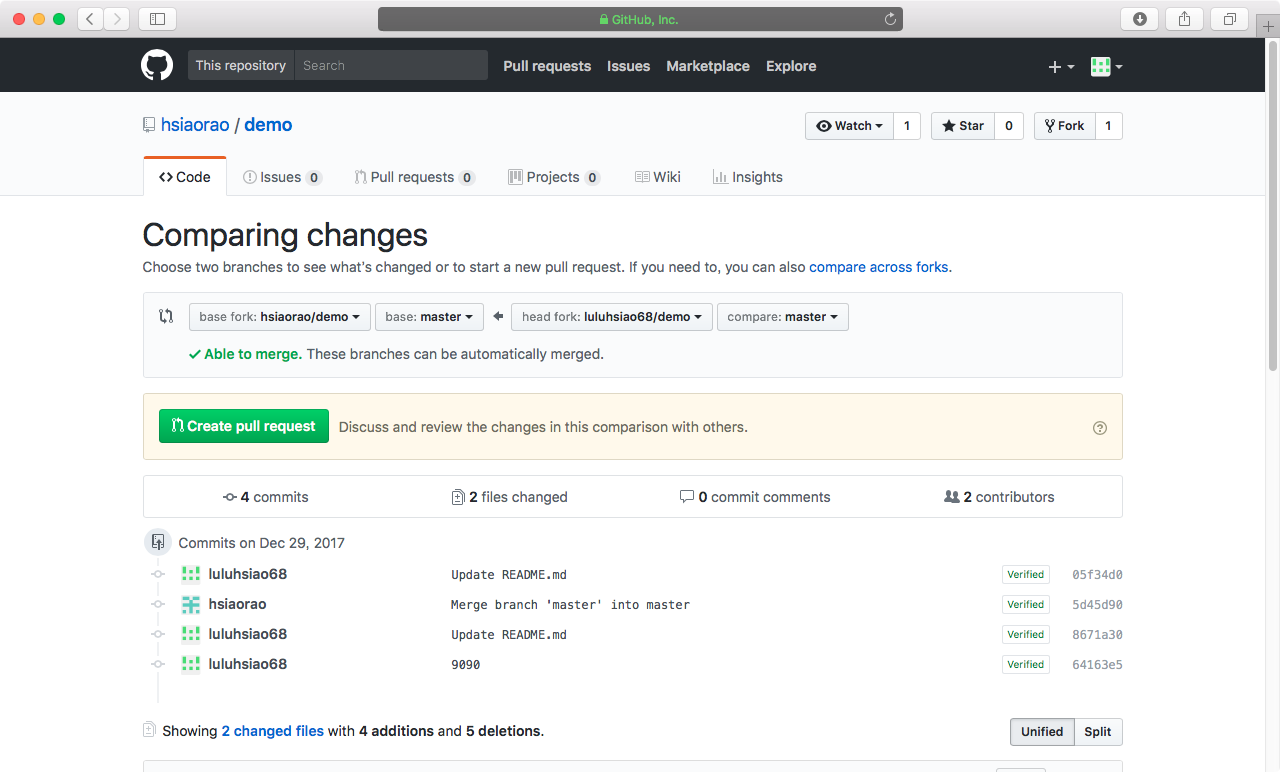Open the Insights tab

[x=748, y=177]
